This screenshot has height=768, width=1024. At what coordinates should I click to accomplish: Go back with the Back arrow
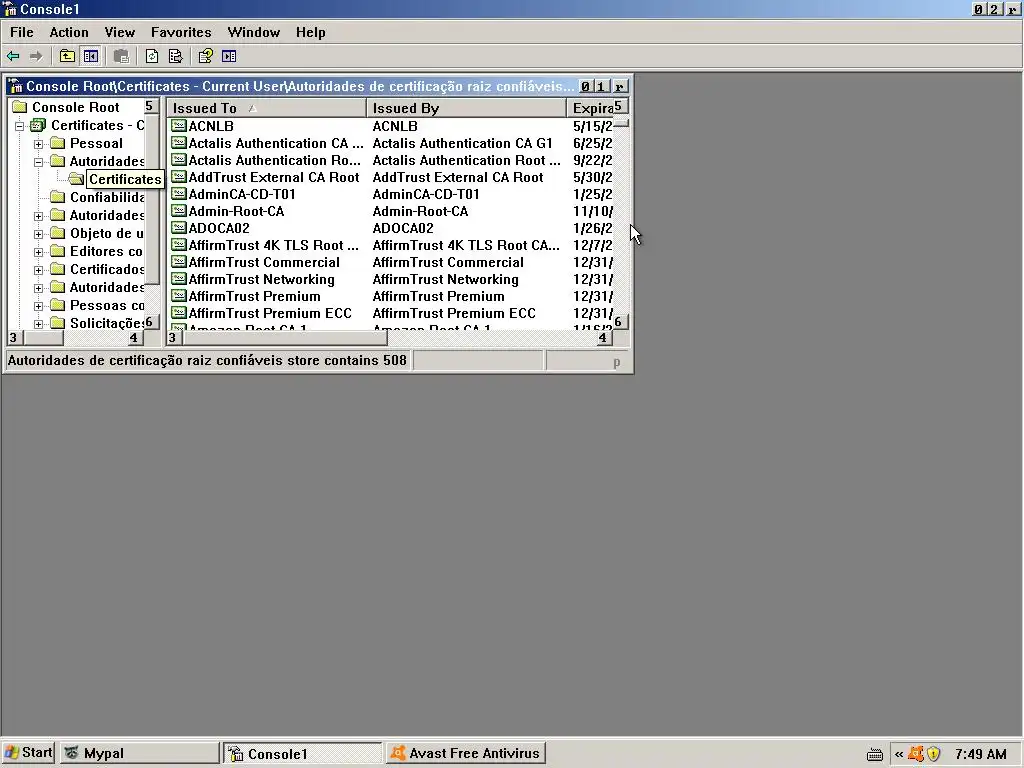pyautogui.click(x=13, y=56)
